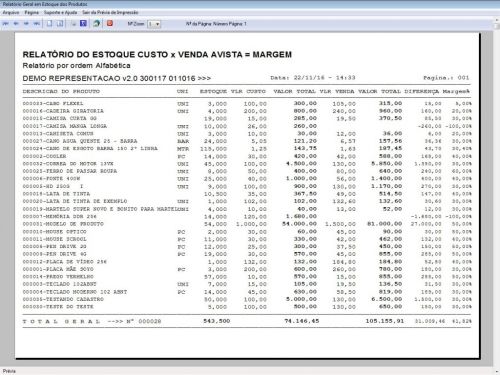Click the dark blue square toolbar icon
The image size is (500, 375).
pos(83,23)
